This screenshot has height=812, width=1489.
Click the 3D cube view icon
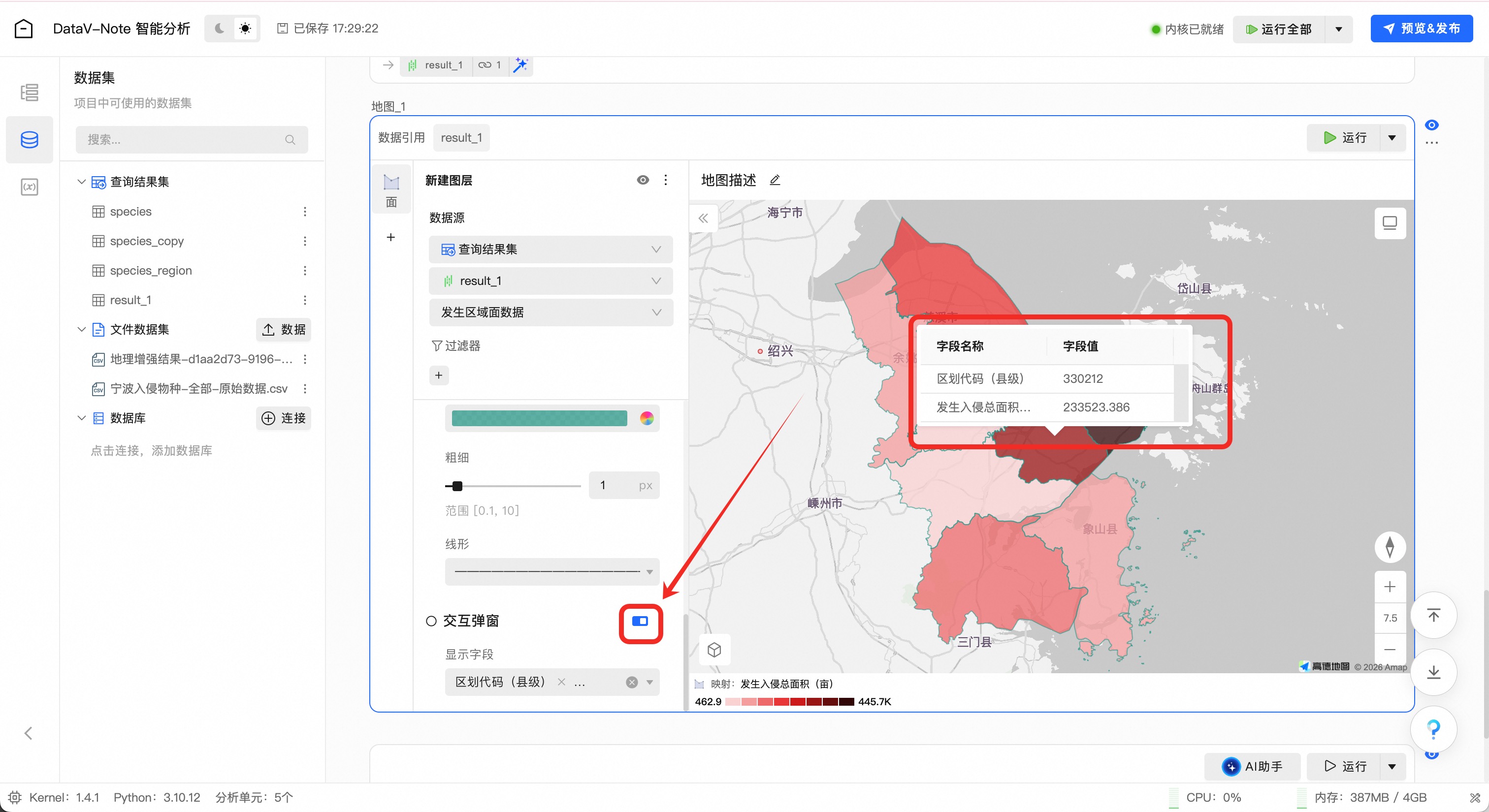pos(714,650)
